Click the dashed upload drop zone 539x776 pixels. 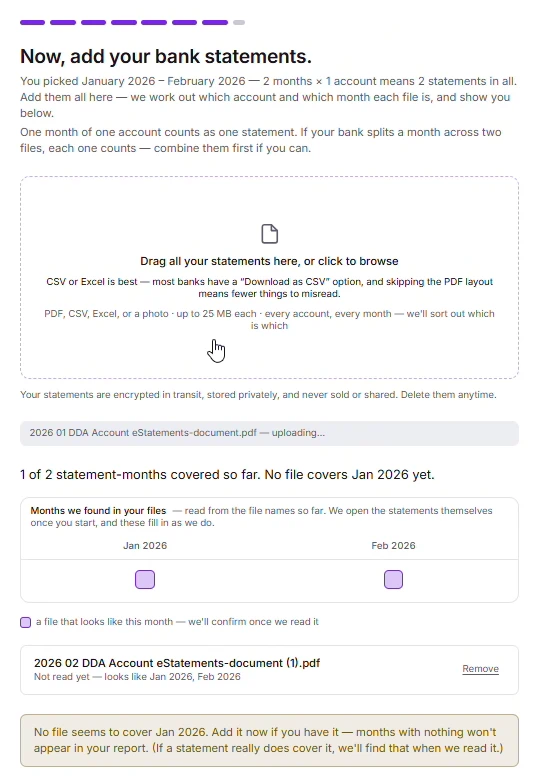pos(269,278)
